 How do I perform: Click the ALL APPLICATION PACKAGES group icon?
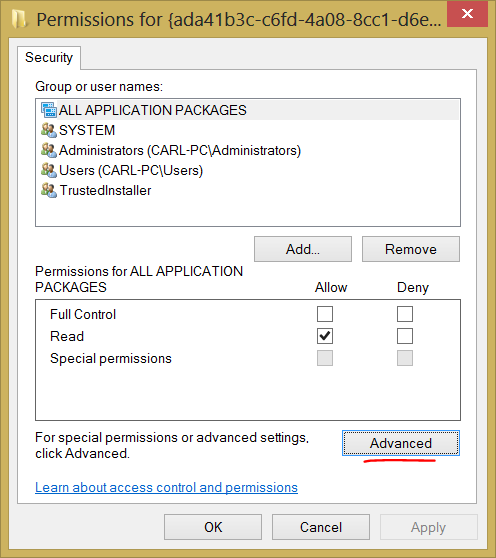(49, 110)
